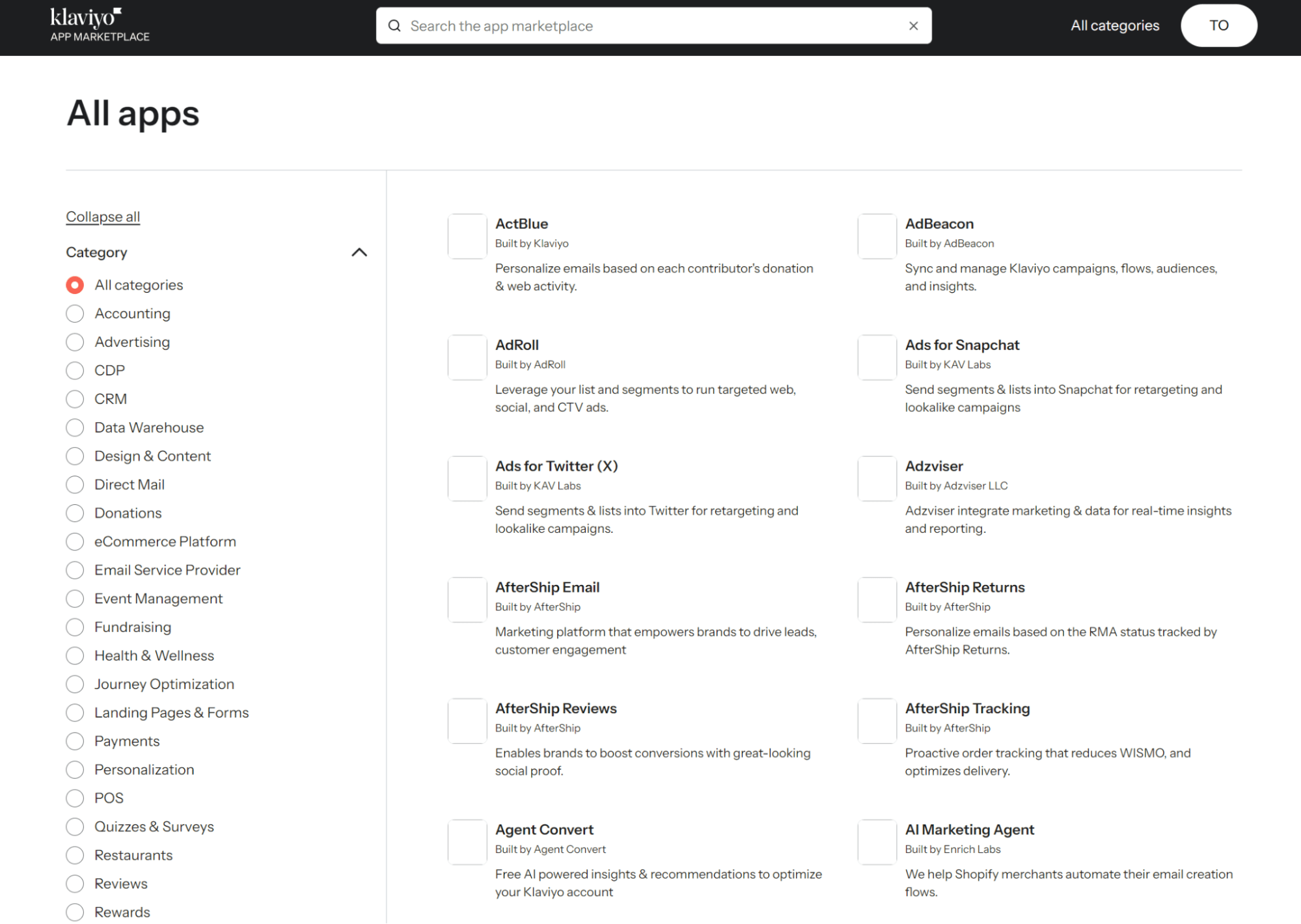Filter by Design & Content
Viewport: 1301px width, 924px height.
pyautogui.click(x=75, y=456)
